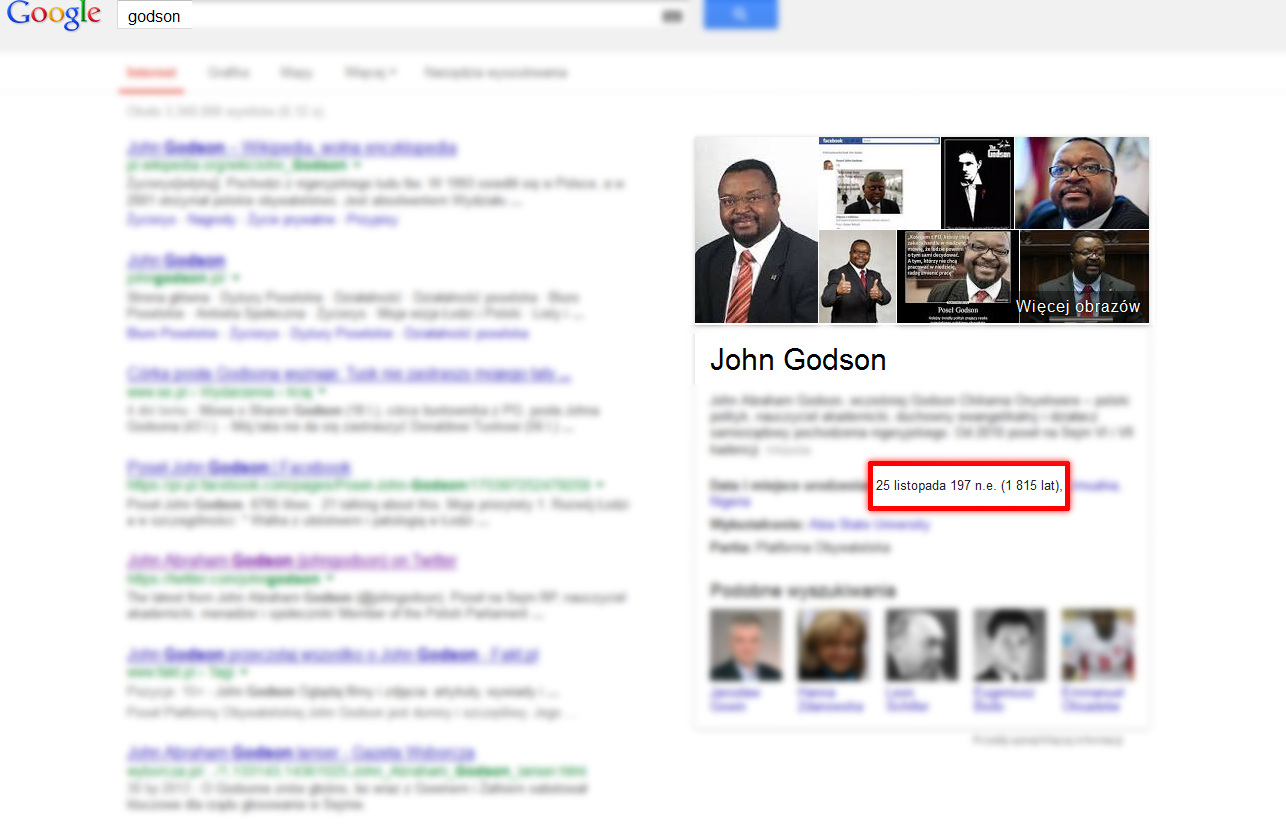Image resolution: width=1286 pixels, height=827 pixels.
Task: Open close-up photo of man with glasses
Action: click(1082, 183)
